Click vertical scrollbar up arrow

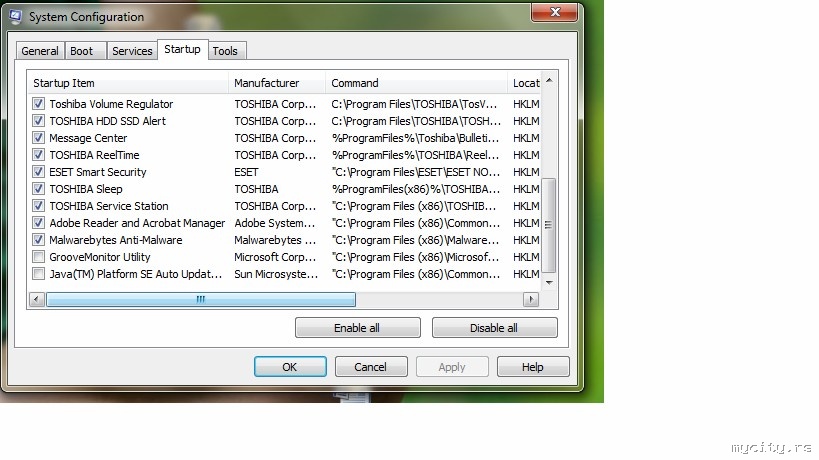(x=549, y=80)
